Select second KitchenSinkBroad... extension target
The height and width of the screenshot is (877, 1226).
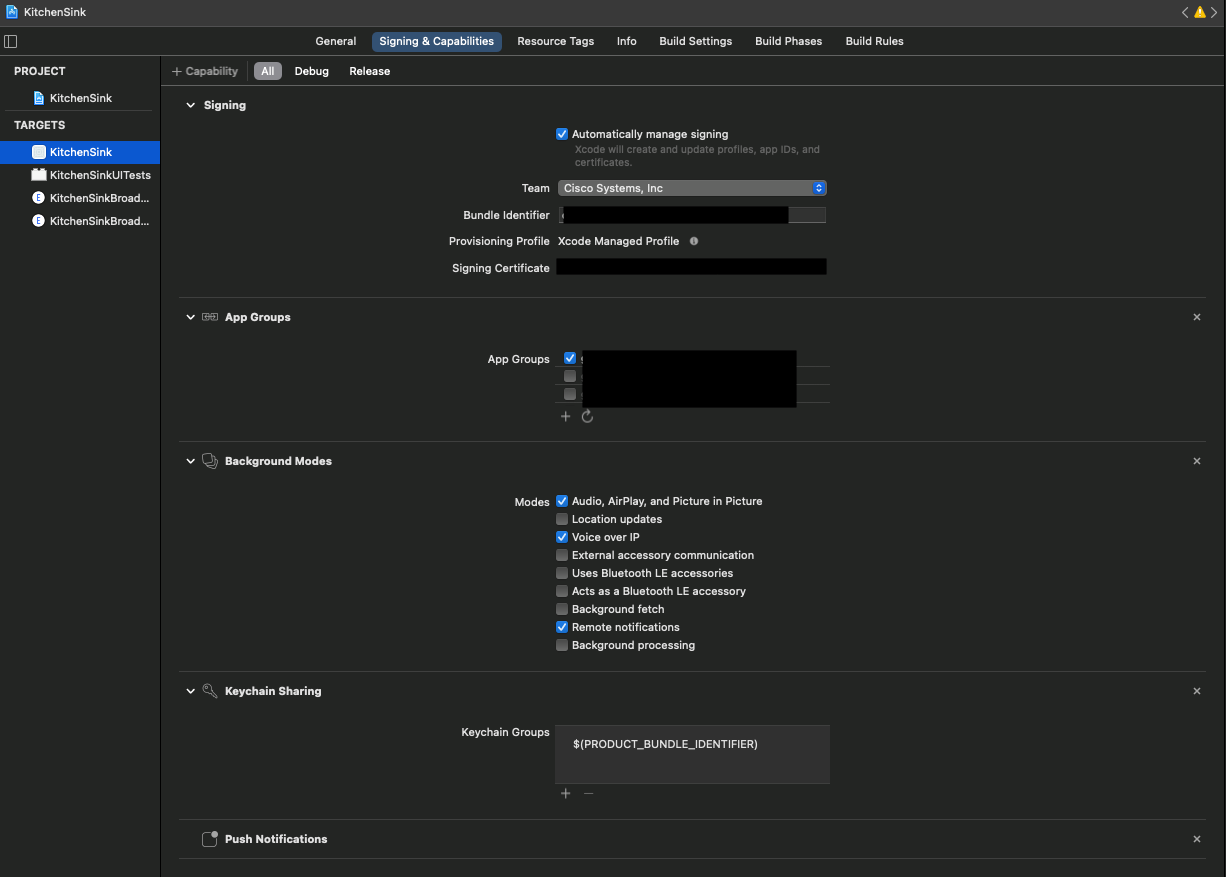80,221
